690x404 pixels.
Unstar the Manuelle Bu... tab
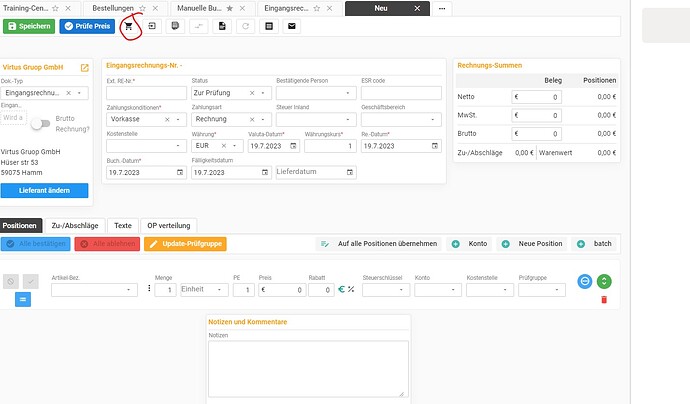[229, 8]
